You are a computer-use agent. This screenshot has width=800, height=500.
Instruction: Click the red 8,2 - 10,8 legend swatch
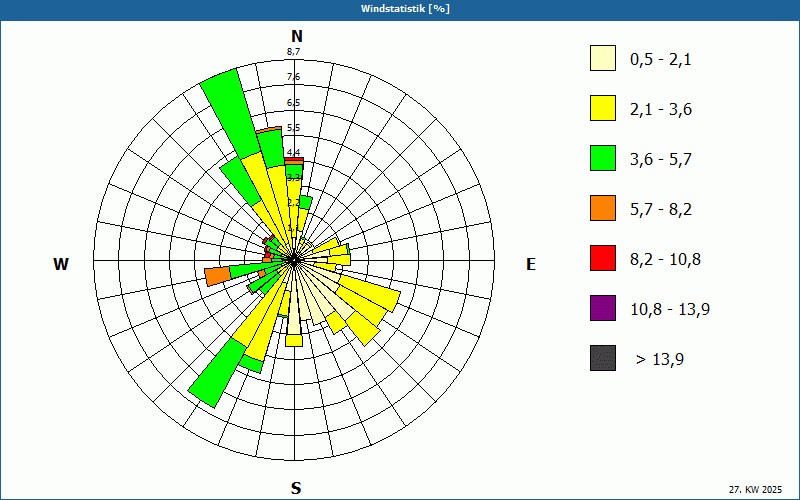pyautogui.click(x=603, y=258)
